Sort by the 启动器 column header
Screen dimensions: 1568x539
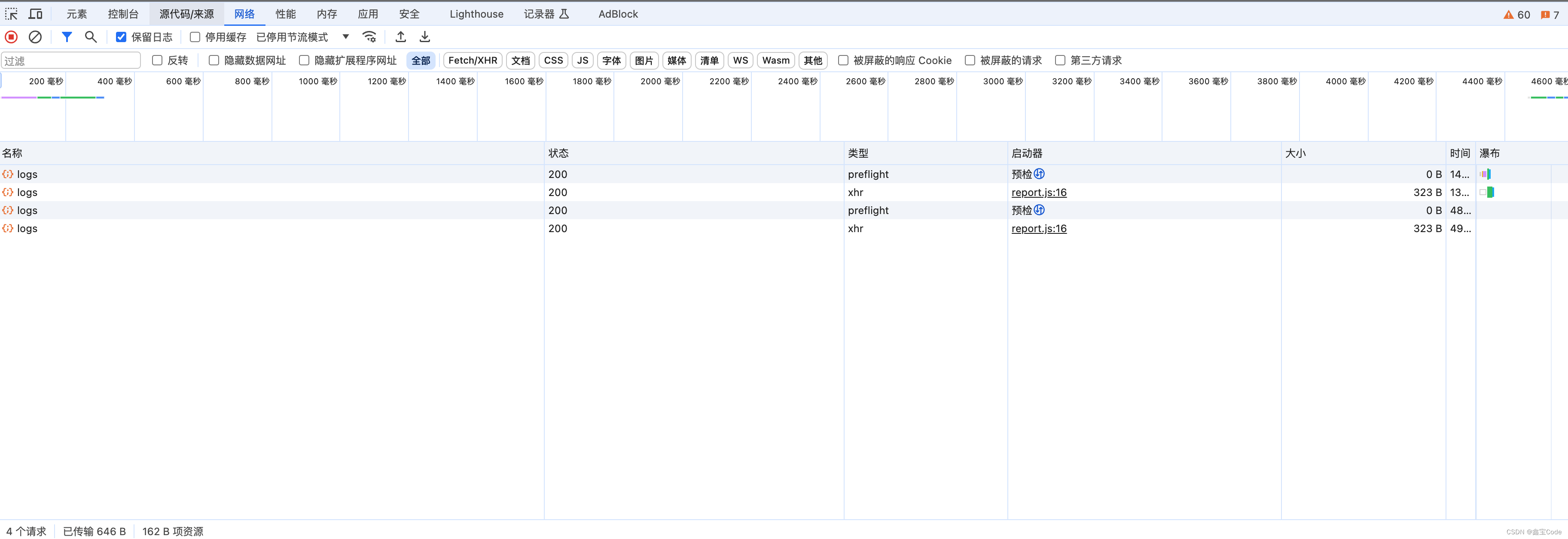(1144, 153)
